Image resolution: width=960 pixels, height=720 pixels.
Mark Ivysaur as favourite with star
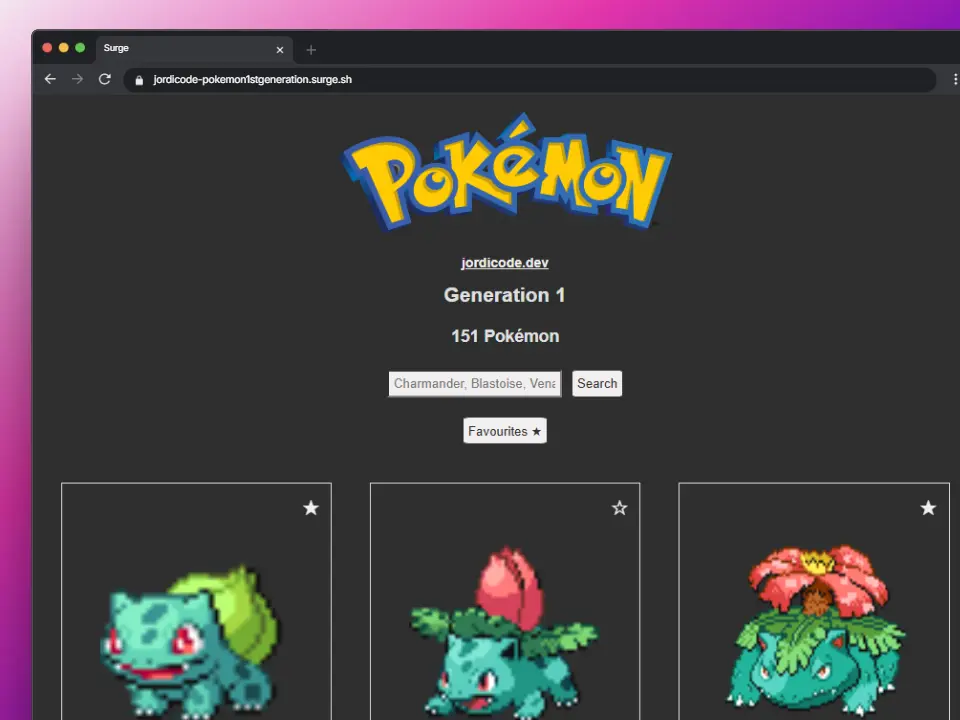(x=619, y=508)
